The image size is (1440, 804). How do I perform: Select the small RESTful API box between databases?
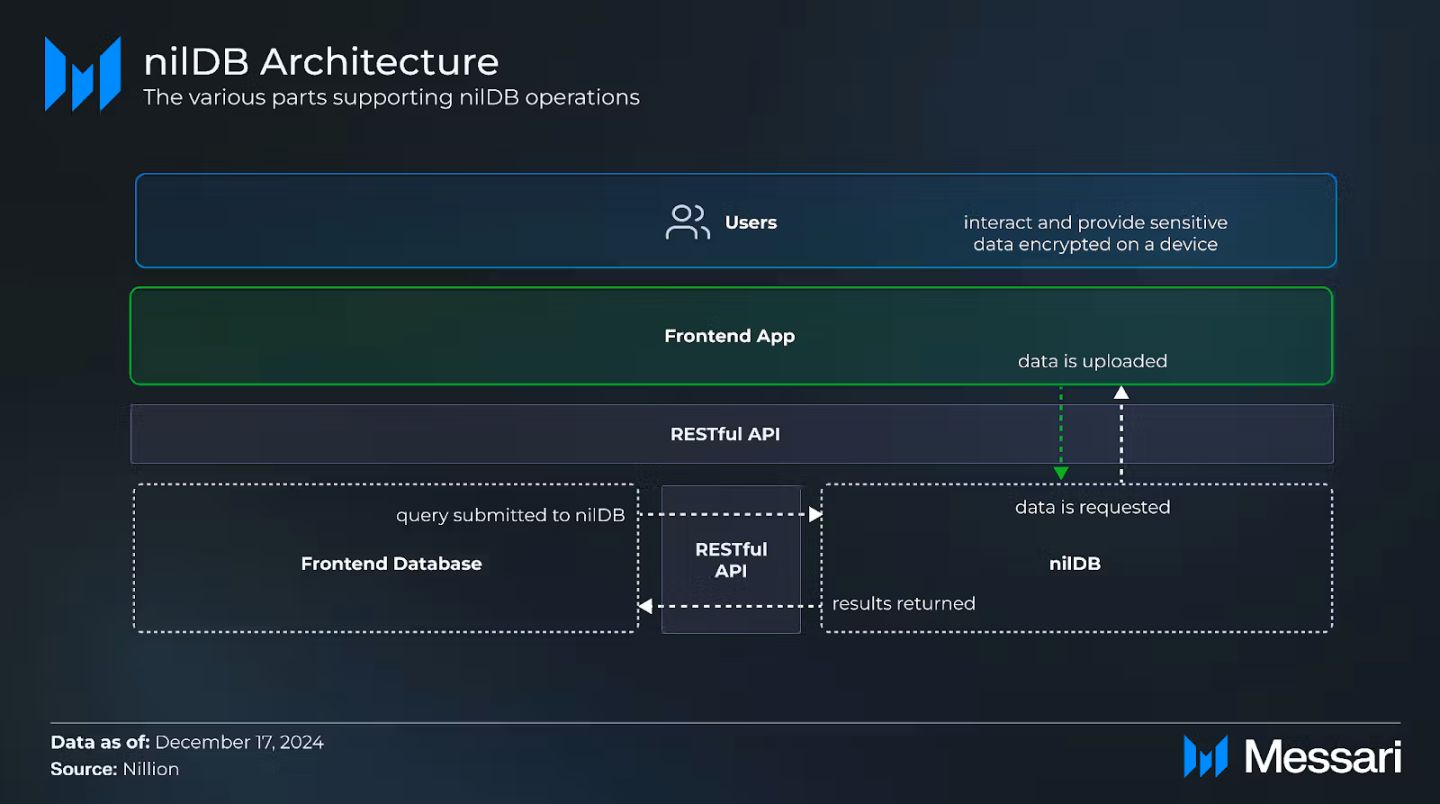tap(731, 560)
